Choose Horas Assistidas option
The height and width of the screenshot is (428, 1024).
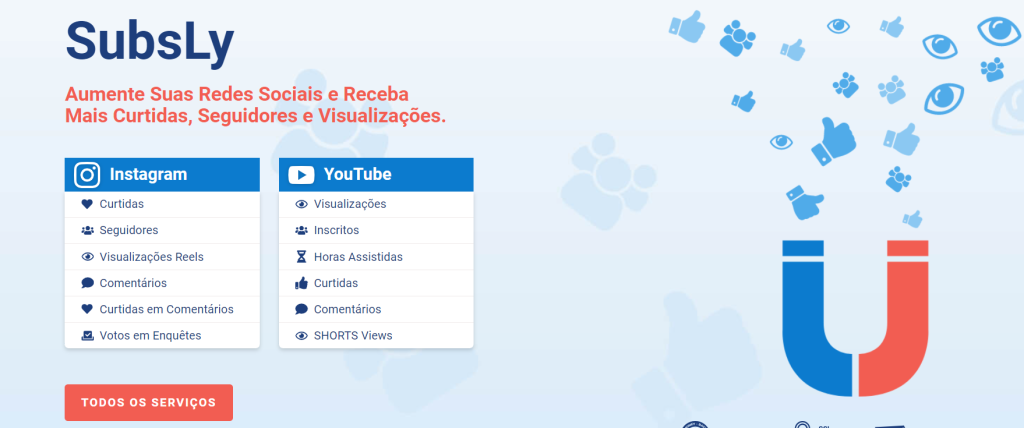pos(376,257)
